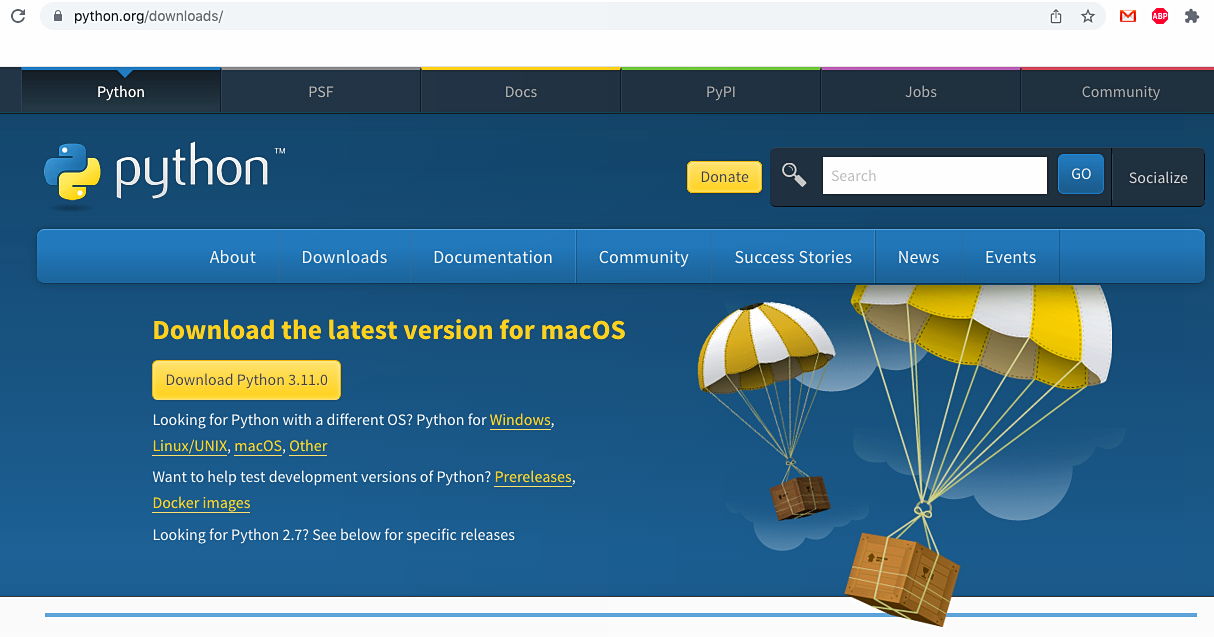Follow the Windows link
The width and height of the screenshot is (1214, 637).
click(x=520, y=420)
